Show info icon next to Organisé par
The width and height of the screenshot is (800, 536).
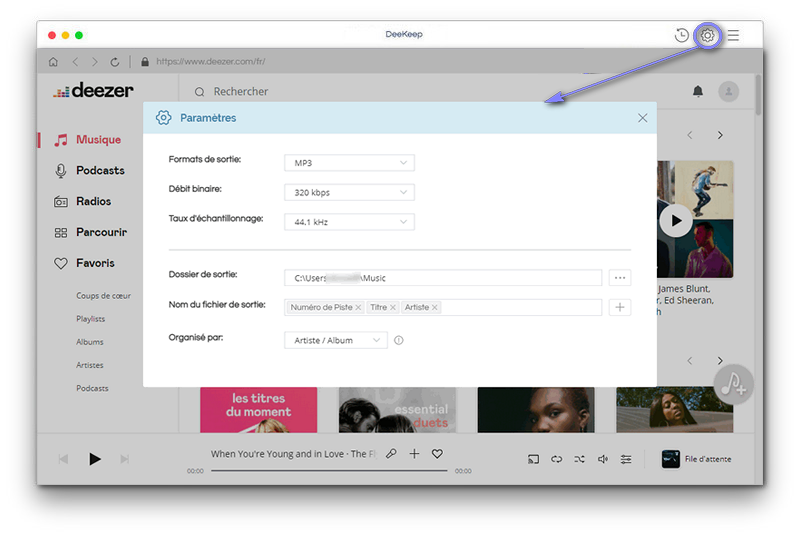[x=398, y=340]
